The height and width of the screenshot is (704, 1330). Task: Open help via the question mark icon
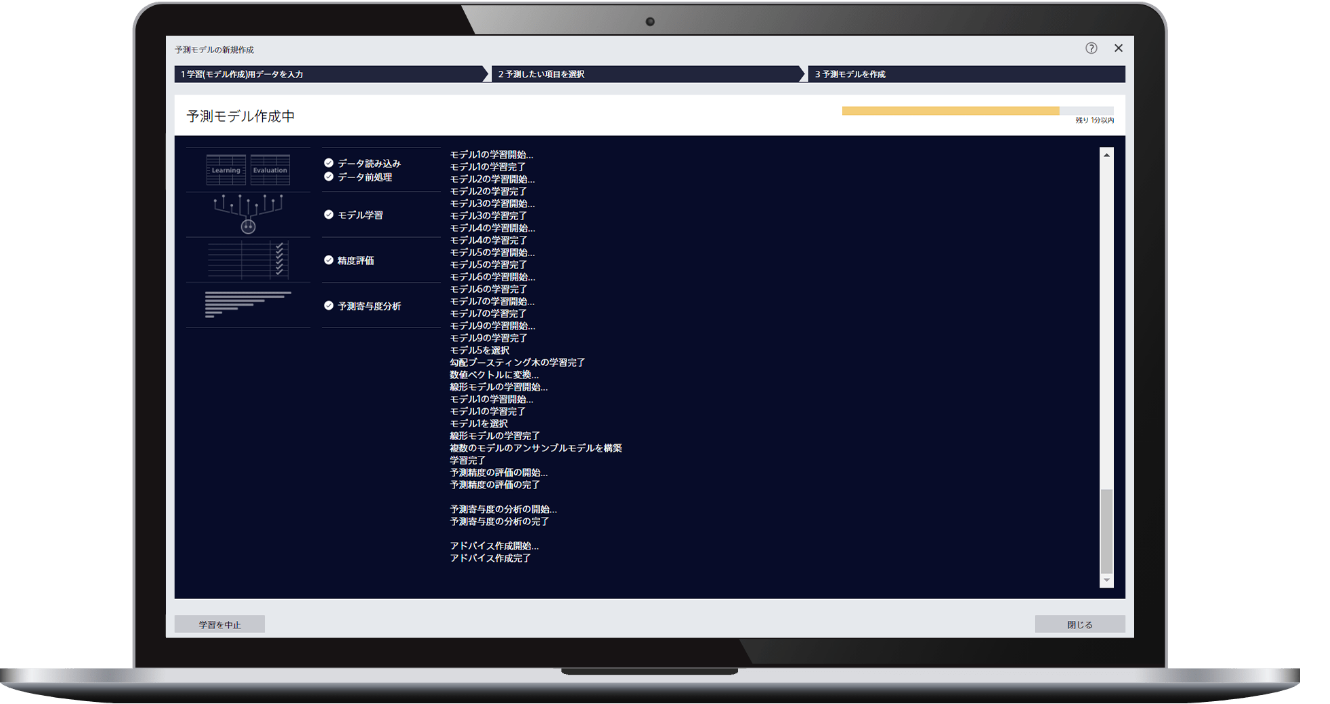1091,48
